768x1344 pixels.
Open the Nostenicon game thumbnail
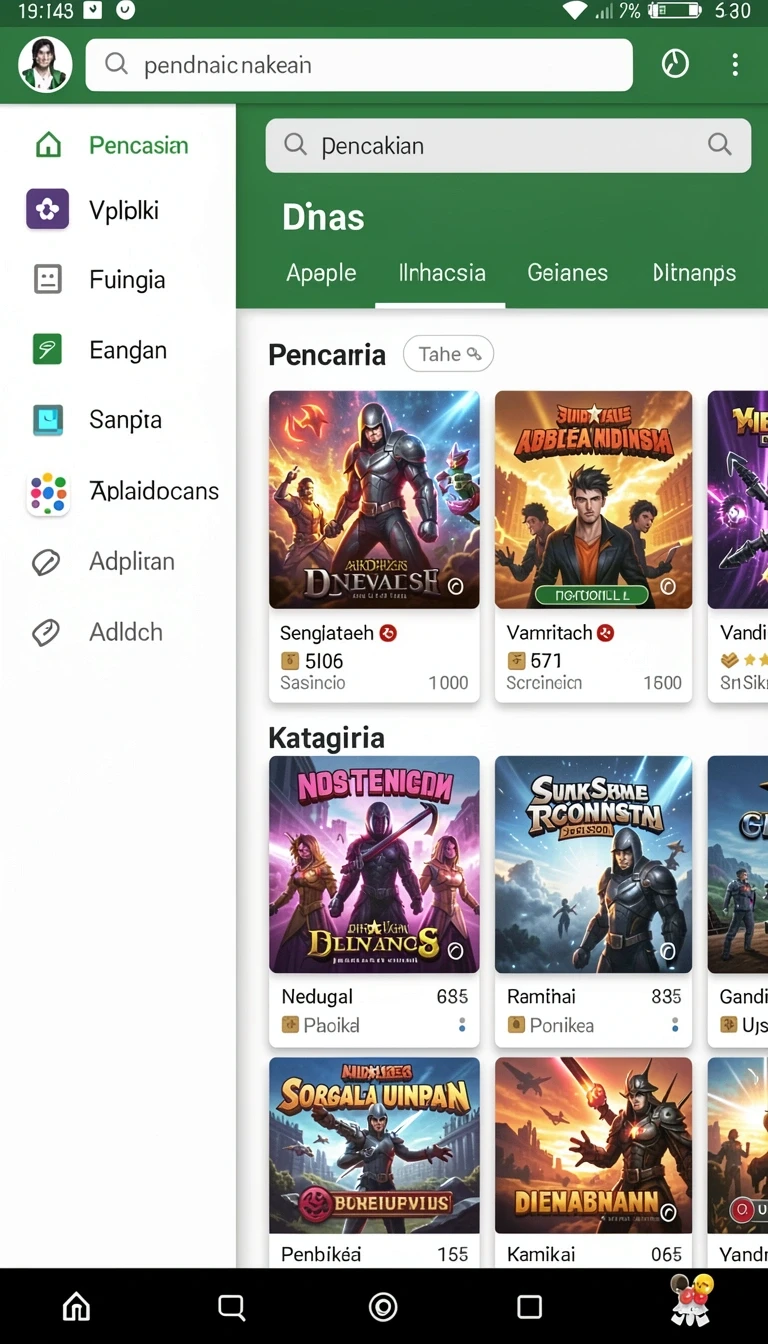point(374,865)
